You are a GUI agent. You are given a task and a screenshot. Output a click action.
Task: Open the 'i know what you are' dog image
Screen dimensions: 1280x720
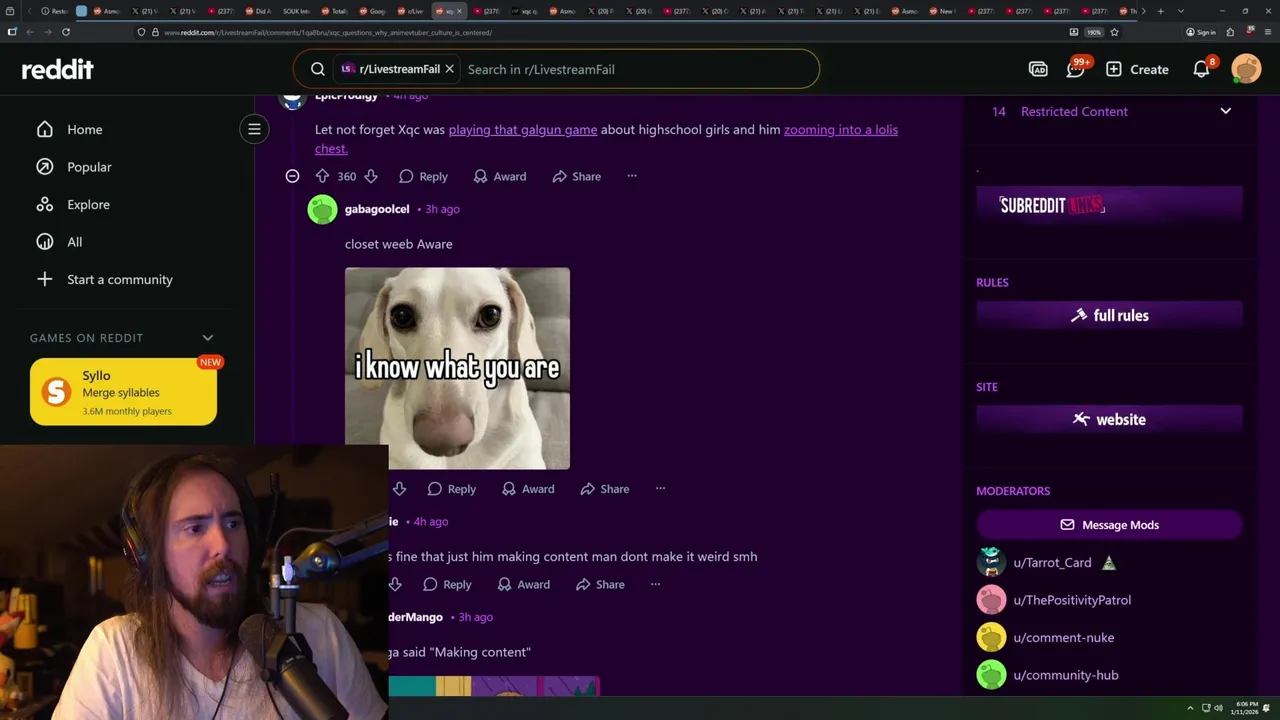pos(457,368)
